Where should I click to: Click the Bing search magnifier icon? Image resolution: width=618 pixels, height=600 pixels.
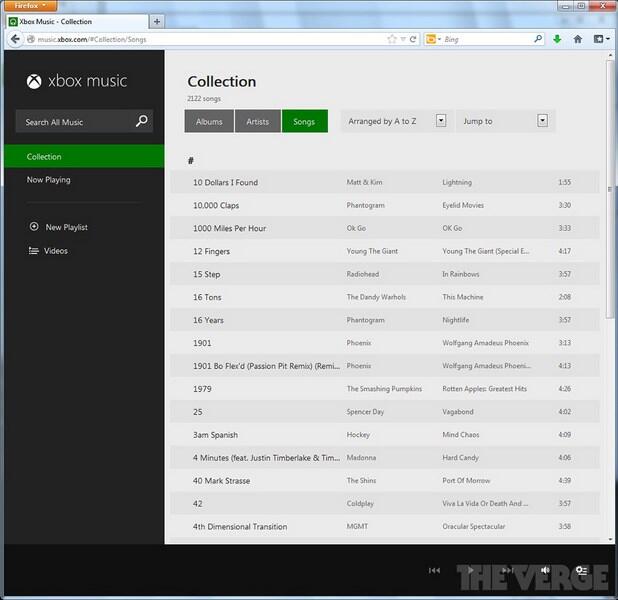(538, 39)
